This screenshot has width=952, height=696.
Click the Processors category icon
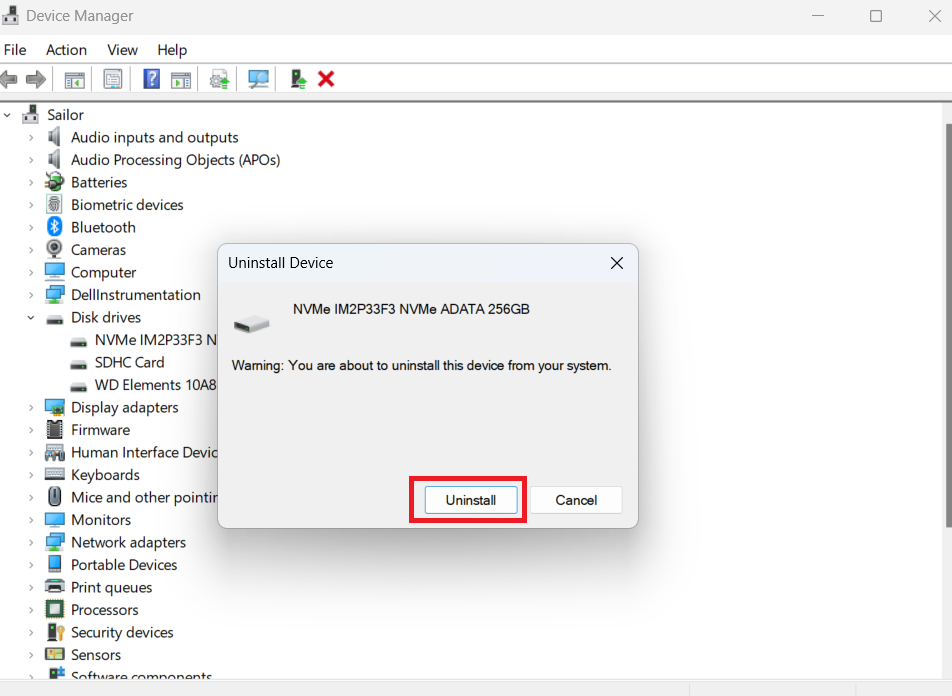tap(55, 609)
